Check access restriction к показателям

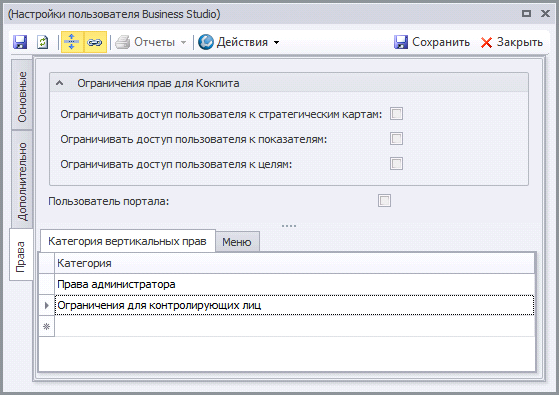(396, 139)
